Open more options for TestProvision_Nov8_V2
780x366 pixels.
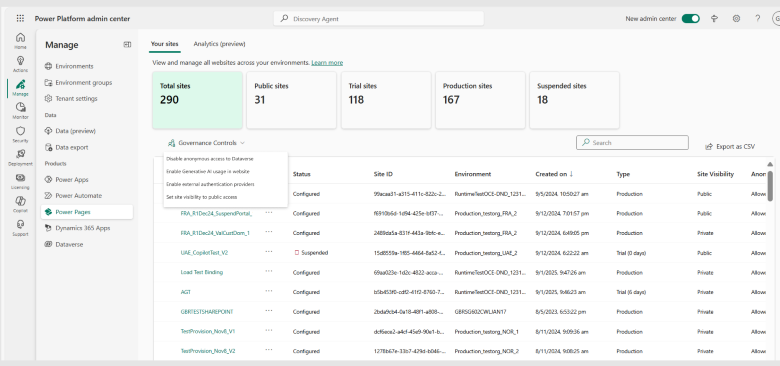(269, 350)
